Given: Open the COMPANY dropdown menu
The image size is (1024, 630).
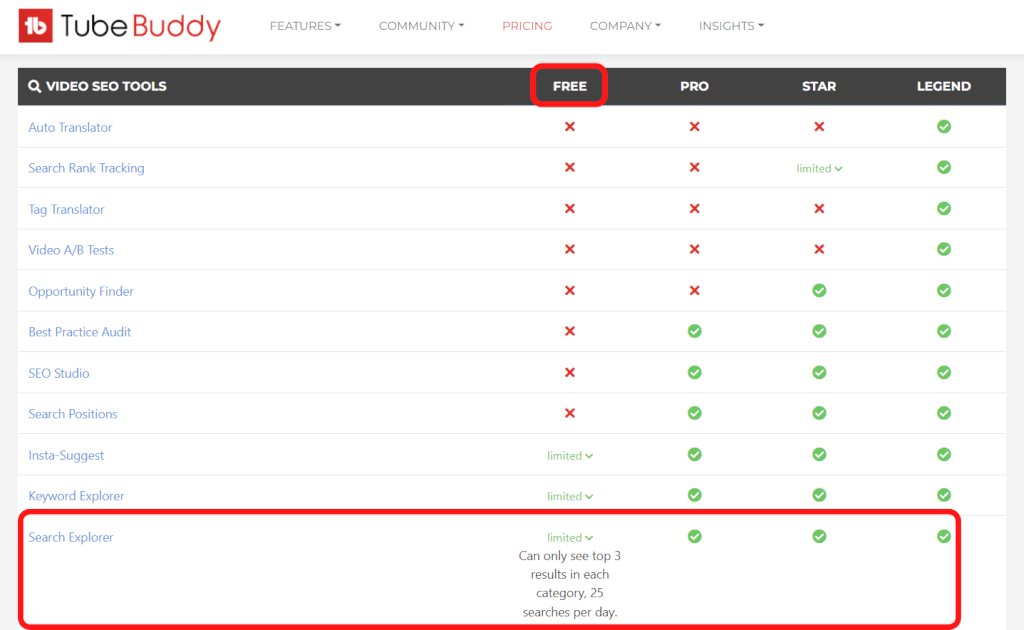Looking at the screenshot, I should click(x=625, y=26).
